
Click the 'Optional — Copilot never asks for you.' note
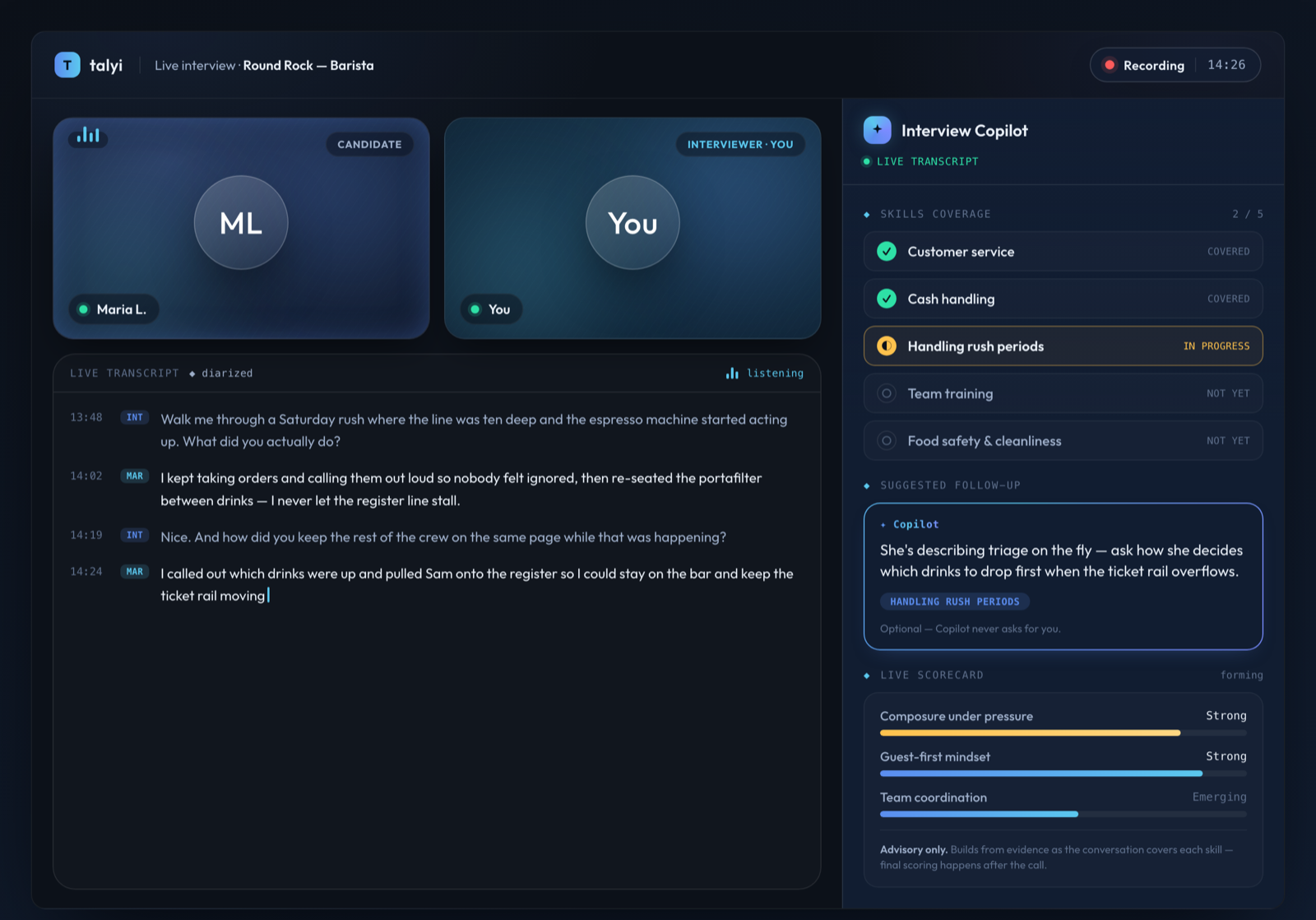tap(971, 629)
